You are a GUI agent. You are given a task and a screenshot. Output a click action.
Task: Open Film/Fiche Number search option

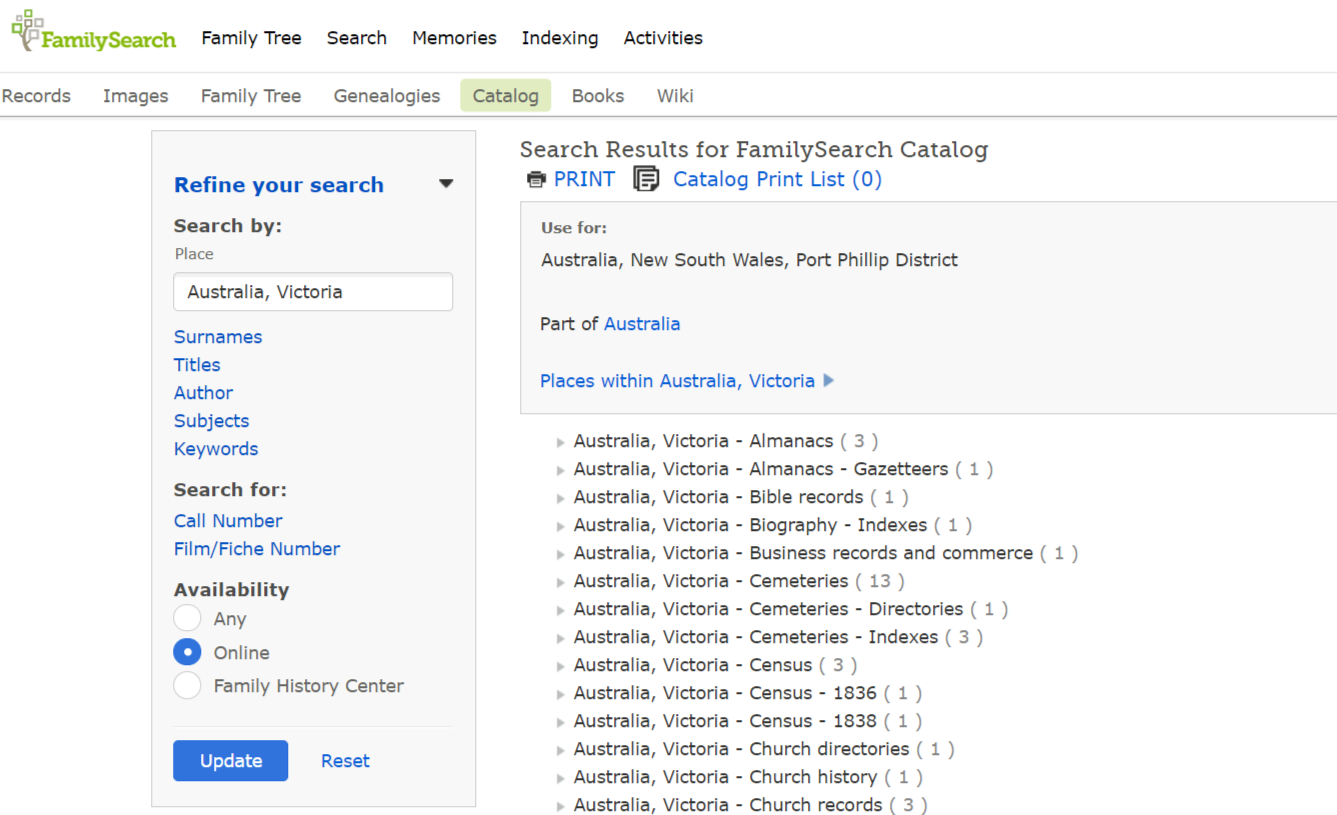(x=257, y=549)
